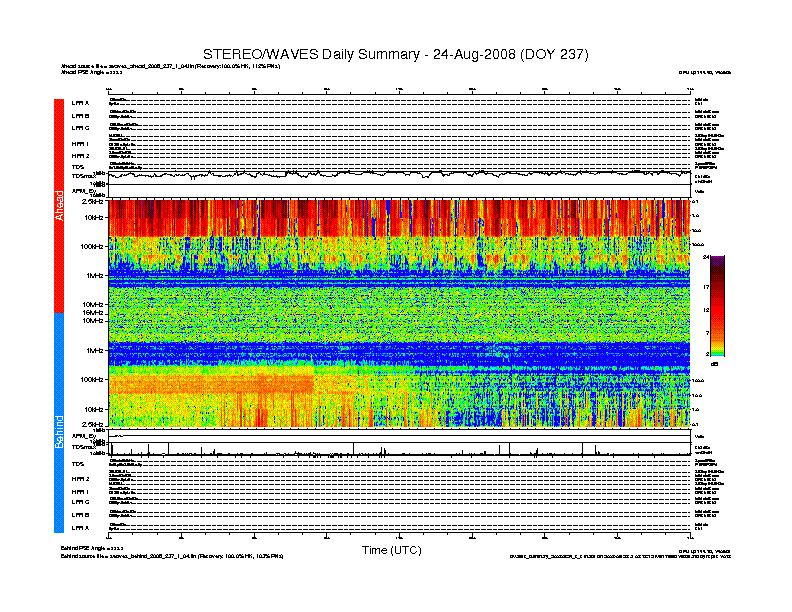
Task: Click the Behind 1MHz frequency axis label
Action: click(95, 350)
